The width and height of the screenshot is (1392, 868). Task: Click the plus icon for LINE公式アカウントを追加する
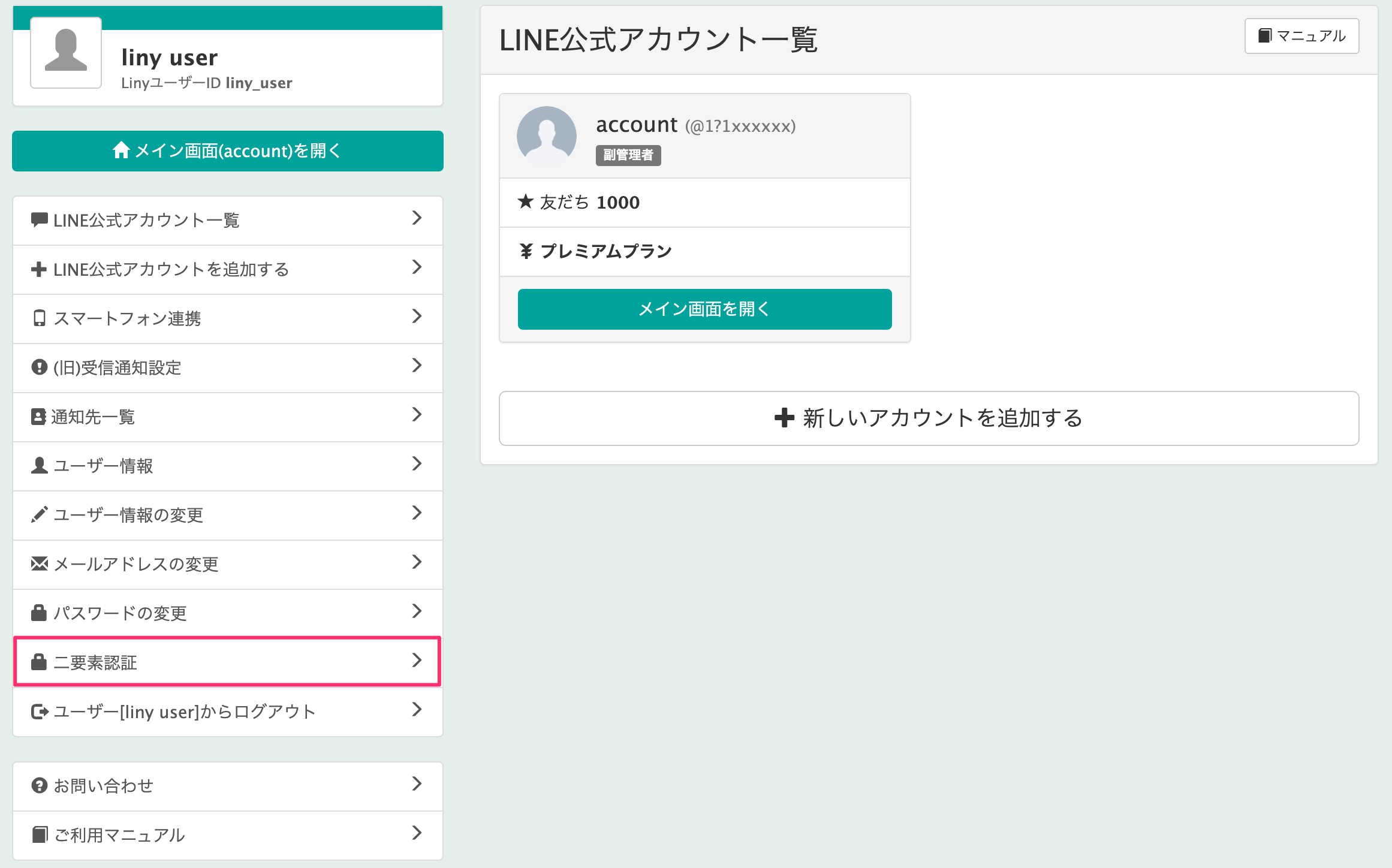[x=39, y=269]
